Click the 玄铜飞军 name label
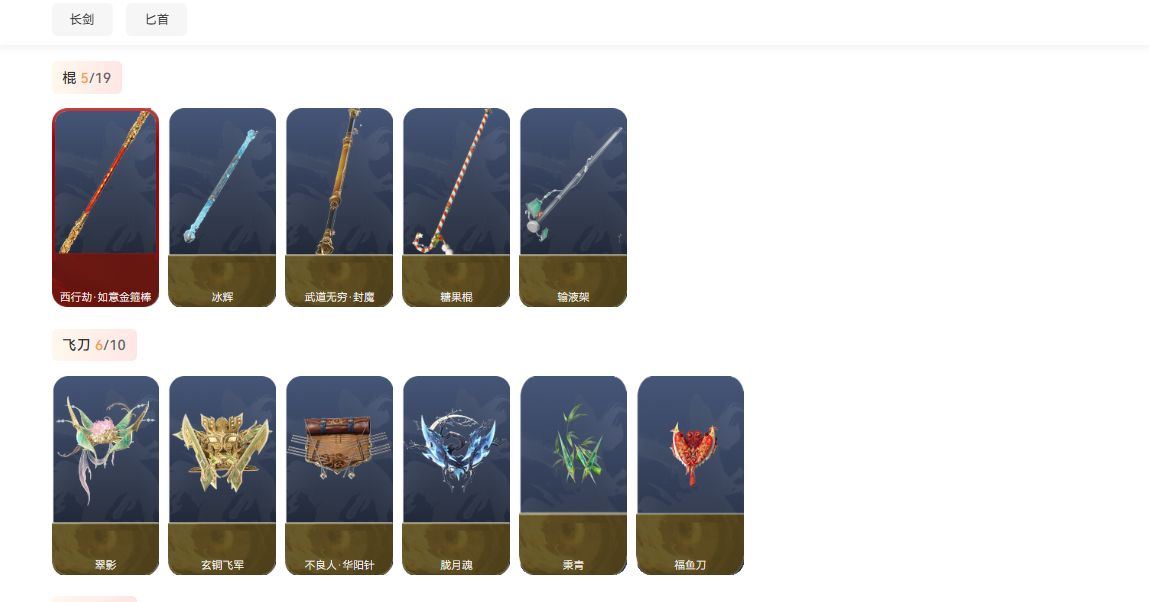The height and width of the screenshot is (602, 1149). point(222,565)
